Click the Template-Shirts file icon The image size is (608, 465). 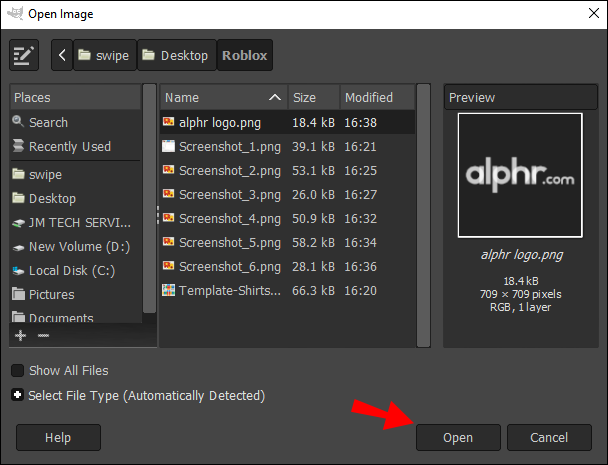[x=168, y=290]
